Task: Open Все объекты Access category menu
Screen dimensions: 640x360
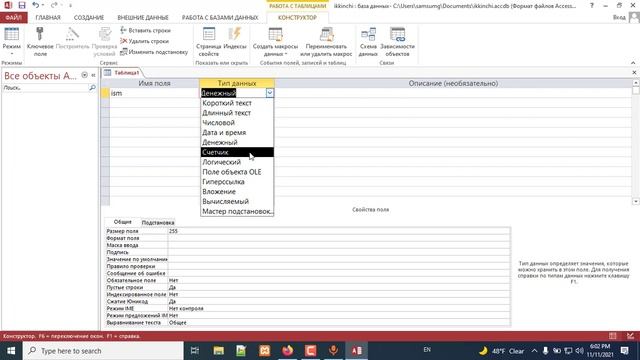Action: 84,75
